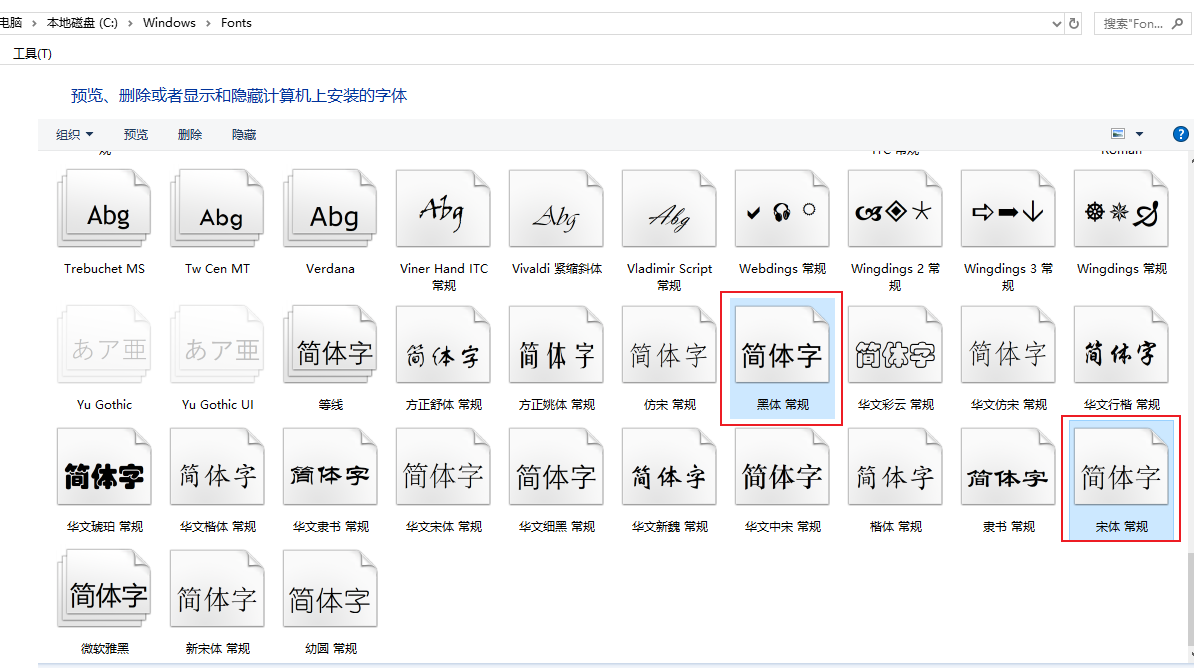The image size is (1194, 668).
Task: Open the 组织 dropdown menu
Action: click(75, 134)
